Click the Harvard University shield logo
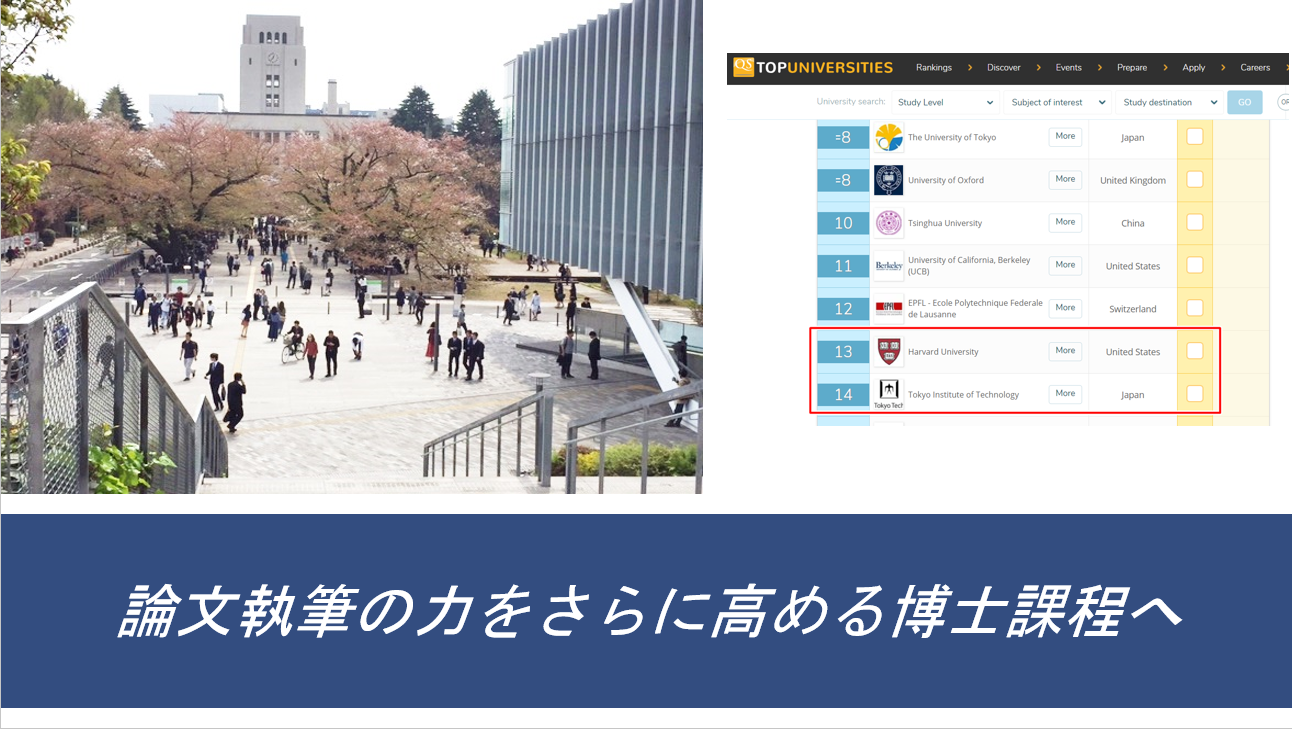1292x729 pixels. [x=888, y=352]
